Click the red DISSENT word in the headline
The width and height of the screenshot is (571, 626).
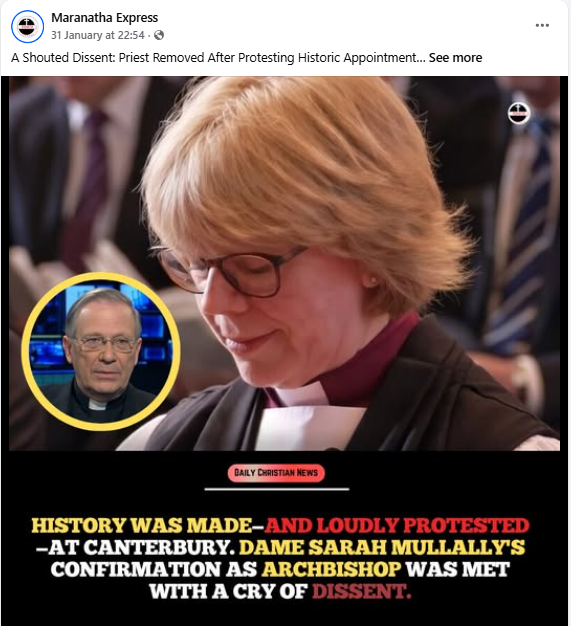pos(362,592)
